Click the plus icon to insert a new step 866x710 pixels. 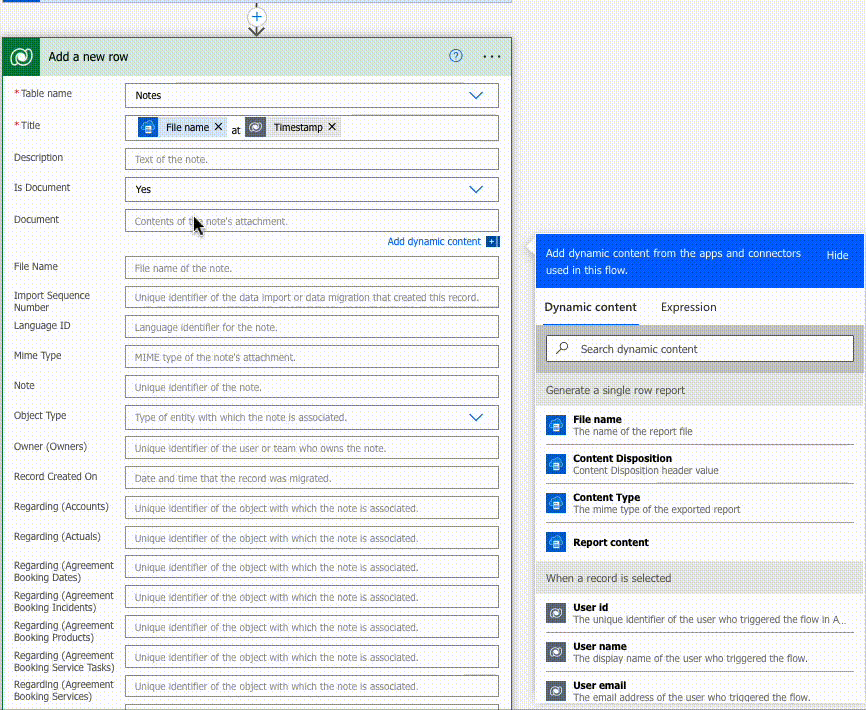256,17
